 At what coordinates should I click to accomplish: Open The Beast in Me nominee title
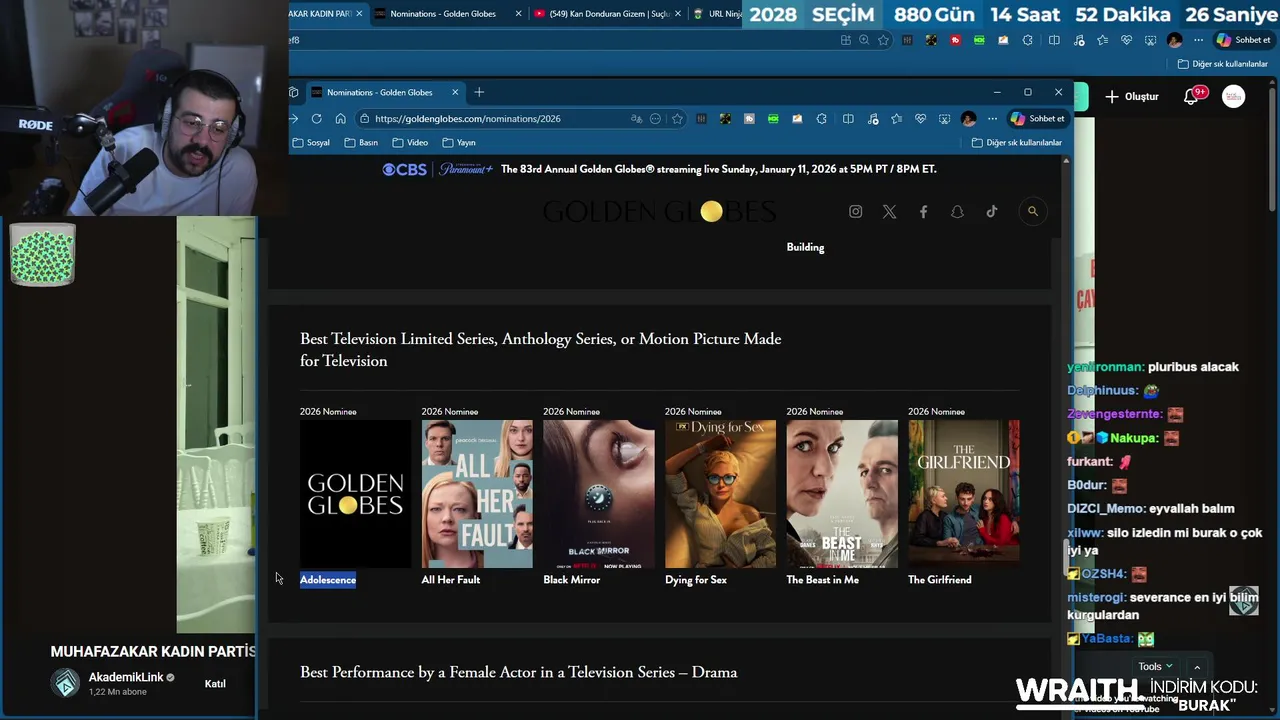pos(823,580)
